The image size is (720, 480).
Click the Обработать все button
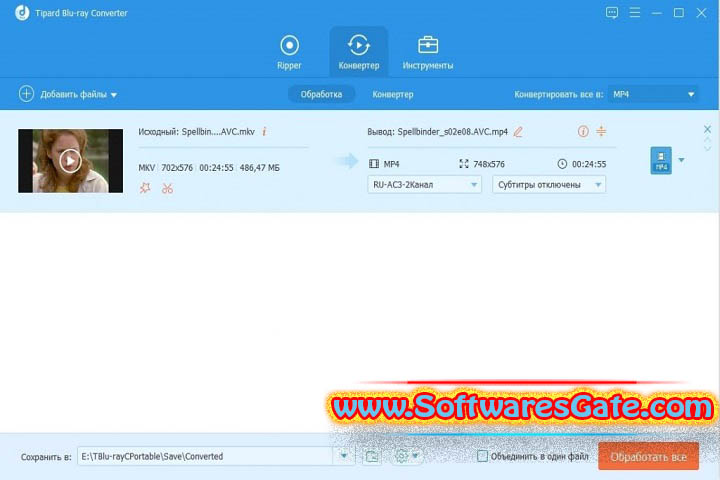[648, 457]
